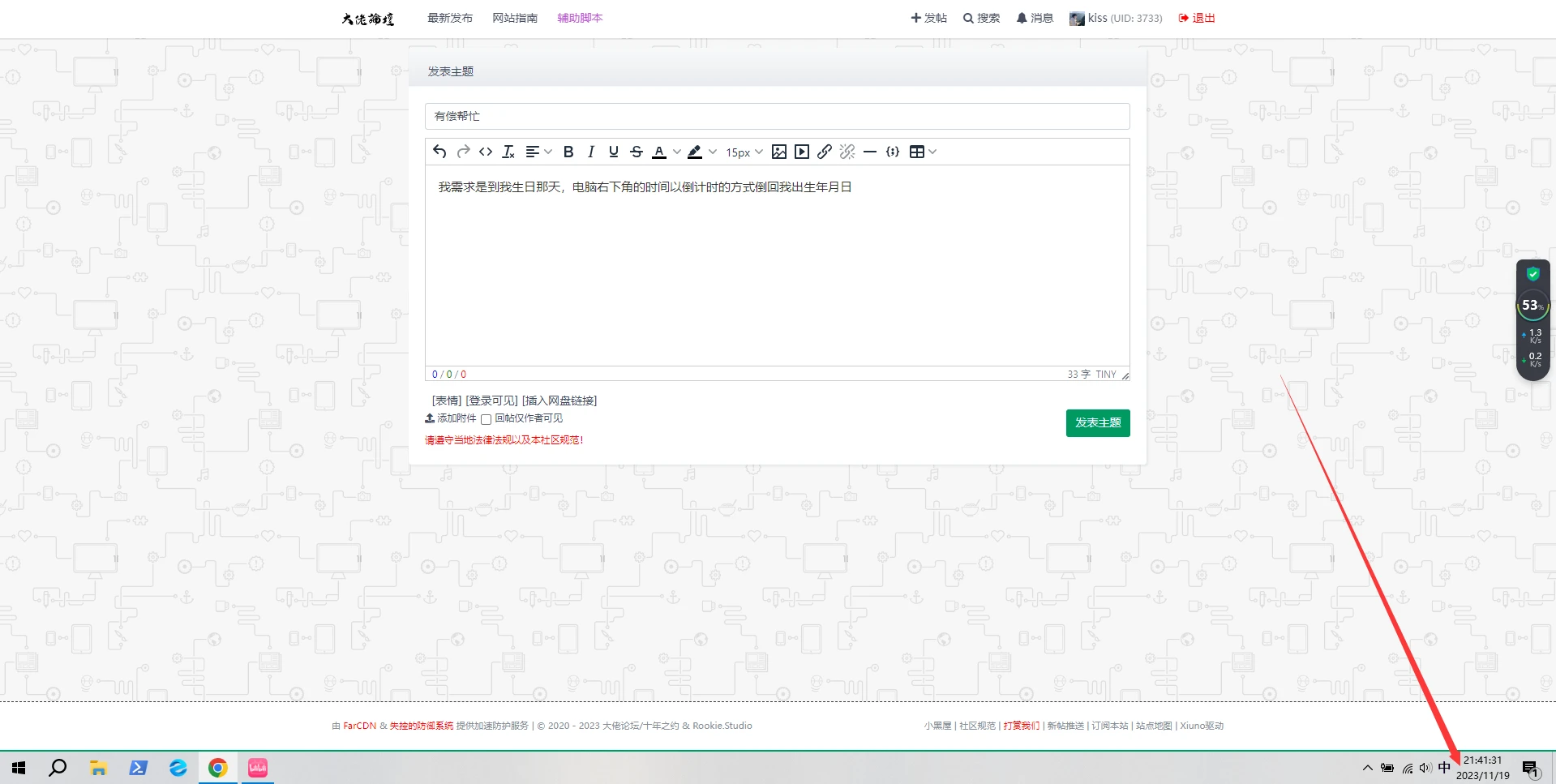Open the text color picker arrow
Image resolution: width=1556 pixels, height=784 pixels.
(x=677, y=152)
